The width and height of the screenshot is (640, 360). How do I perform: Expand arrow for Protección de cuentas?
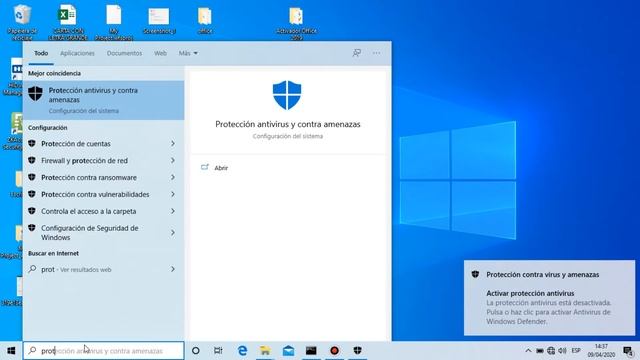(x=173, y=144)
